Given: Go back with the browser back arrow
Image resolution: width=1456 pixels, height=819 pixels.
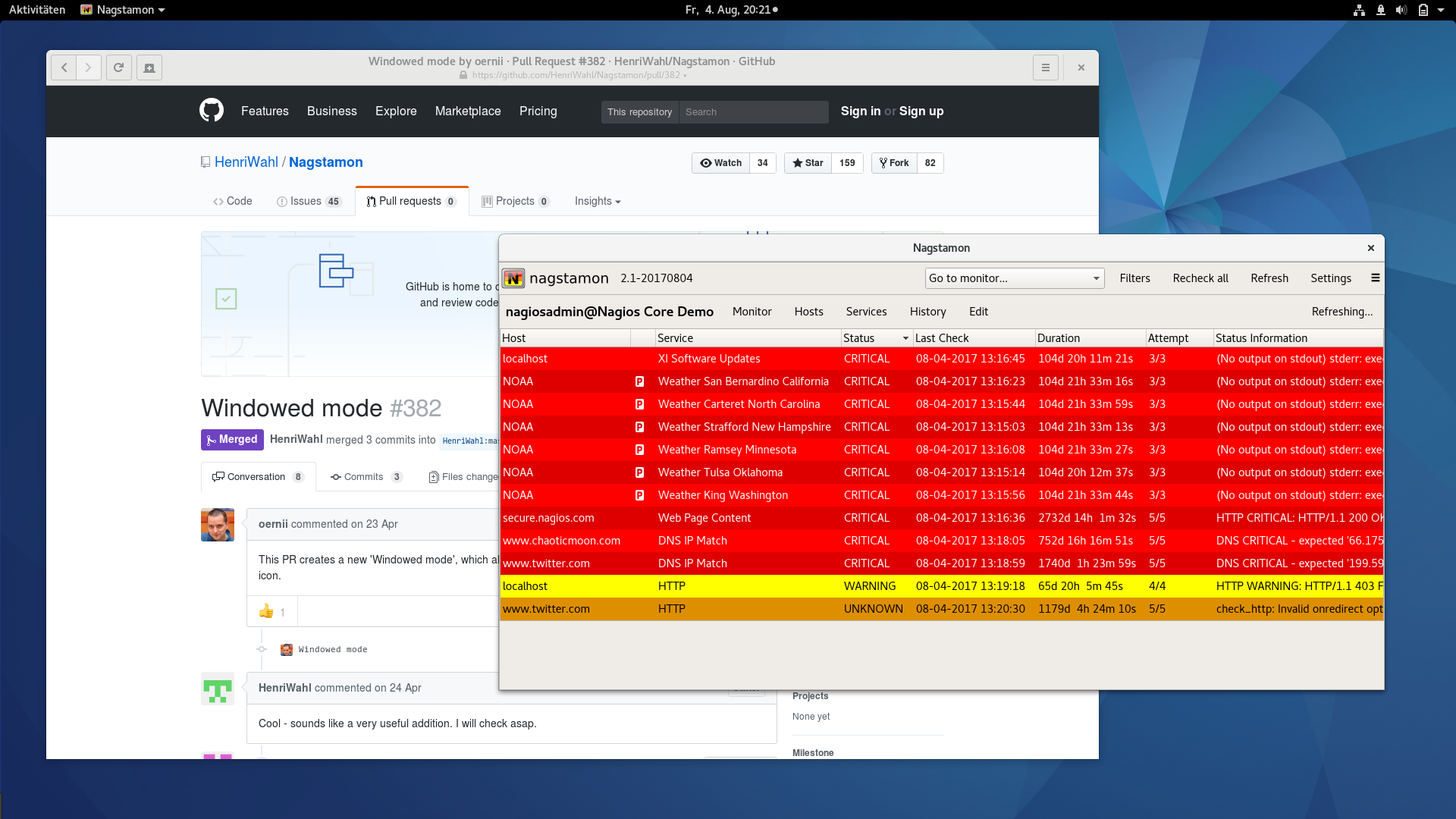Looking at the screenshot, I should point(64,67).
